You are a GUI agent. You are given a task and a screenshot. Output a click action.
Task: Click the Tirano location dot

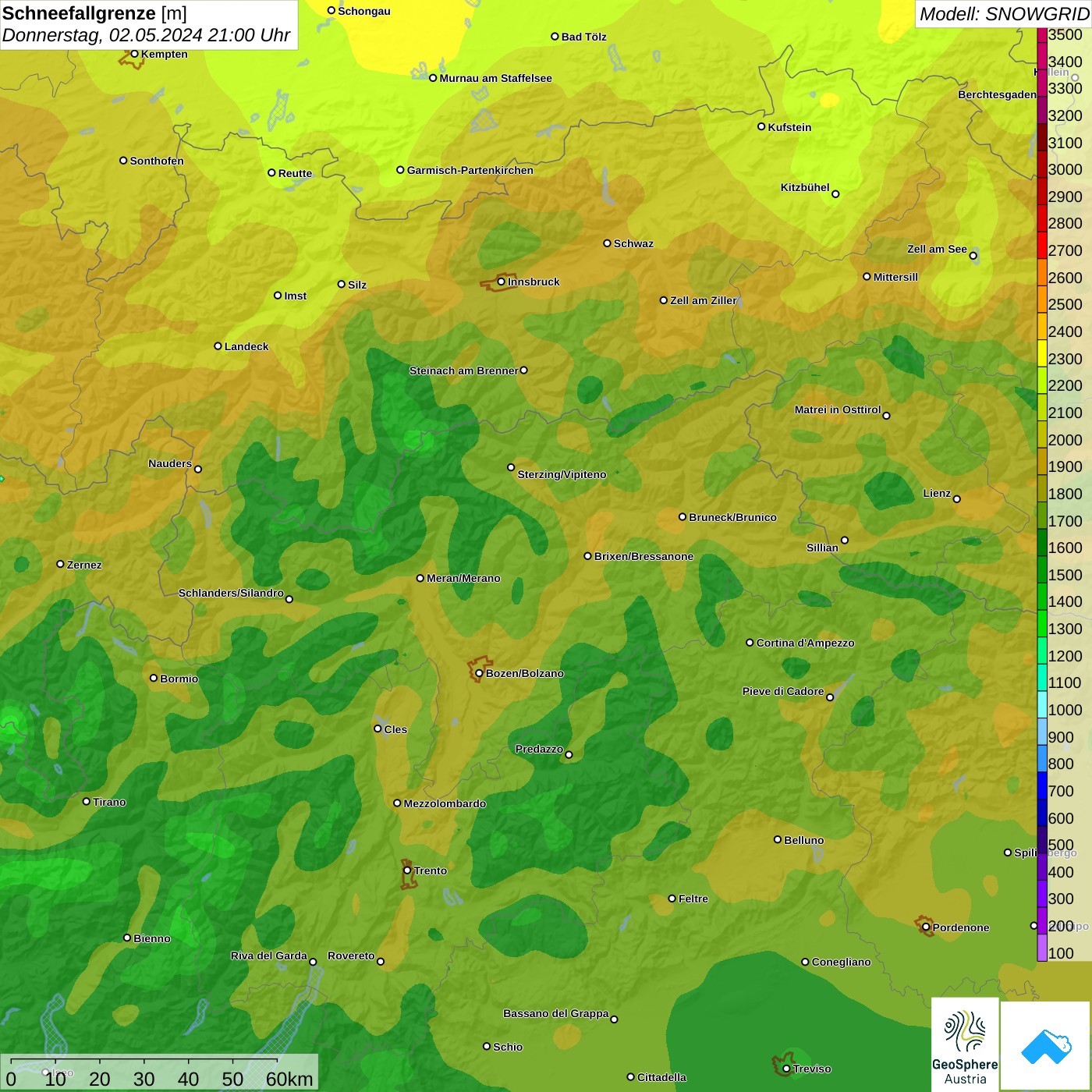(87, 801)
